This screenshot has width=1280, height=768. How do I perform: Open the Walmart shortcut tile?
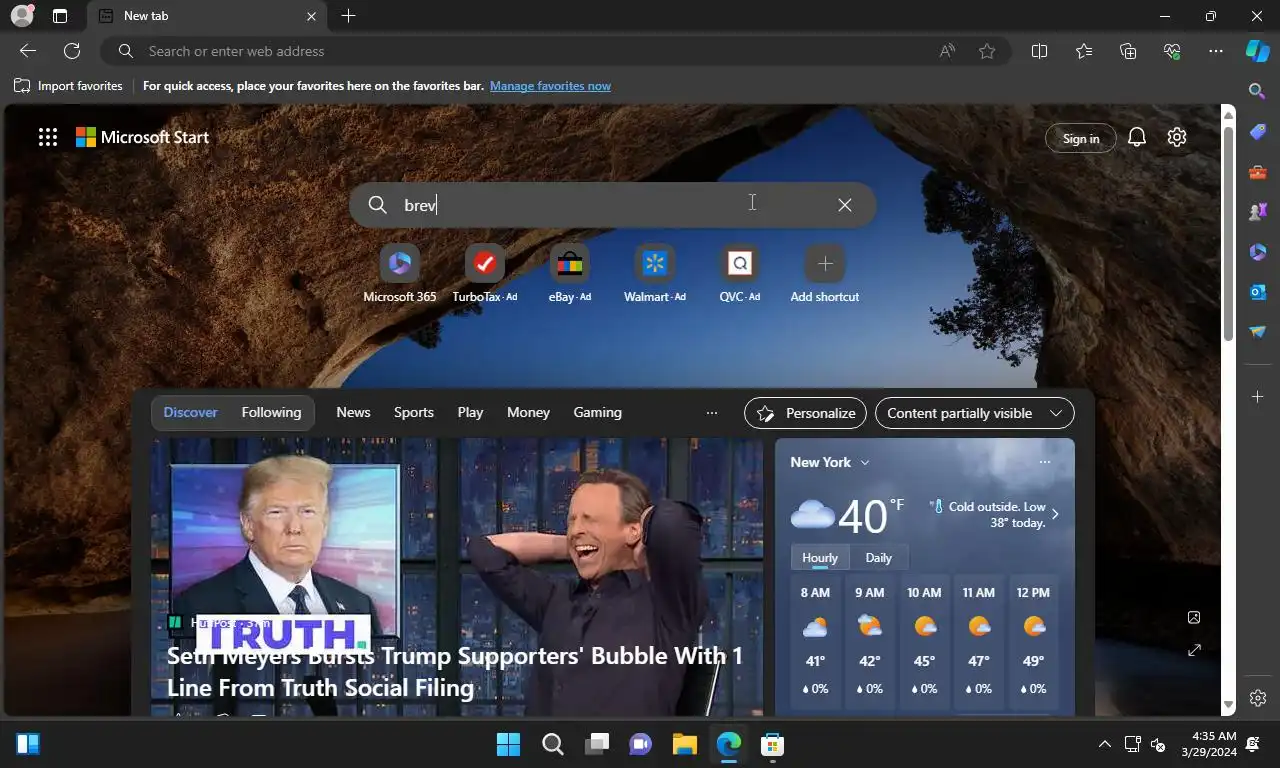[x=655, y=274]
